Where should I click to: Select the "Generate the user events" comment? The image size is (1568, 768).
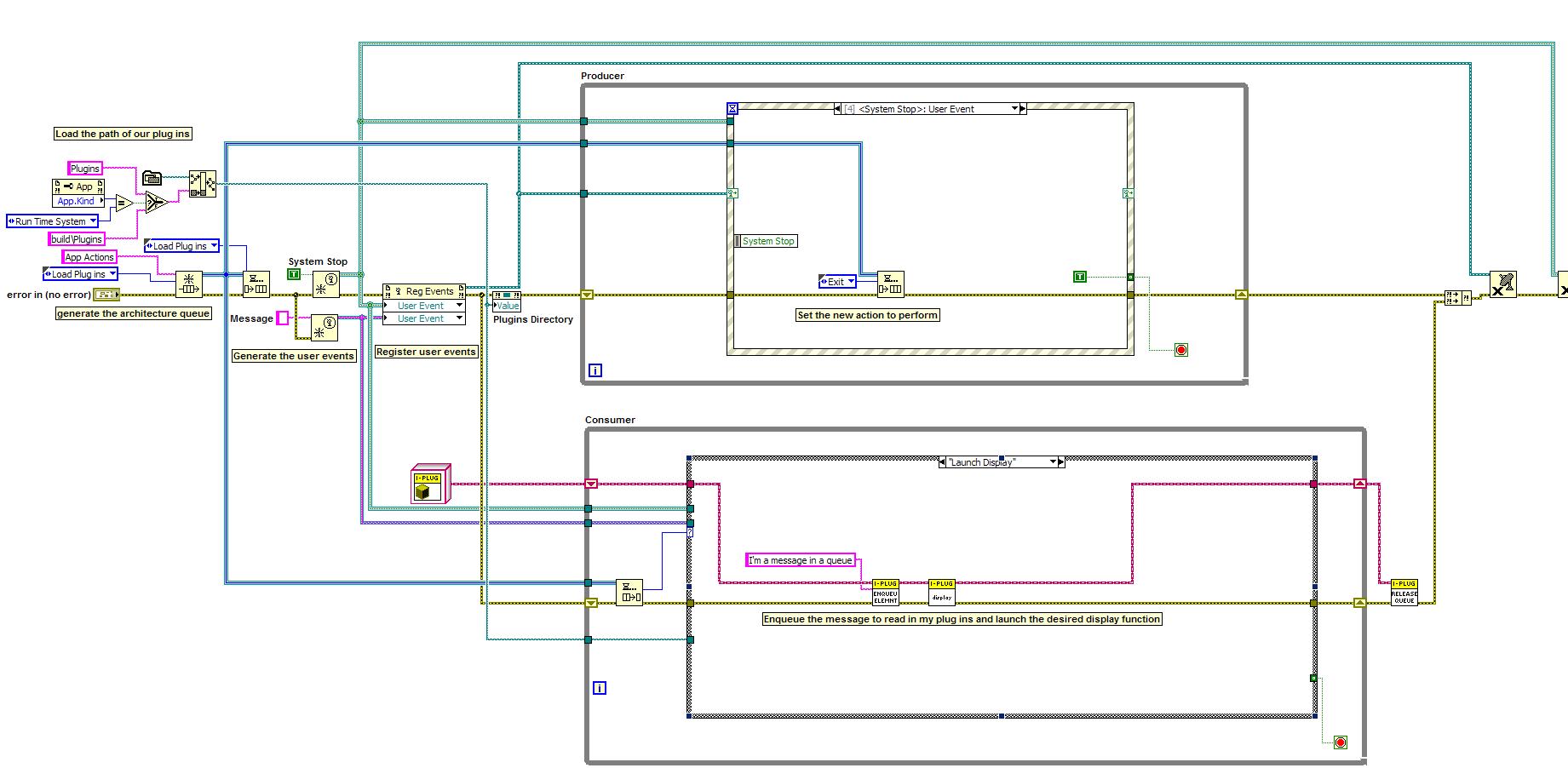[294, 356]
